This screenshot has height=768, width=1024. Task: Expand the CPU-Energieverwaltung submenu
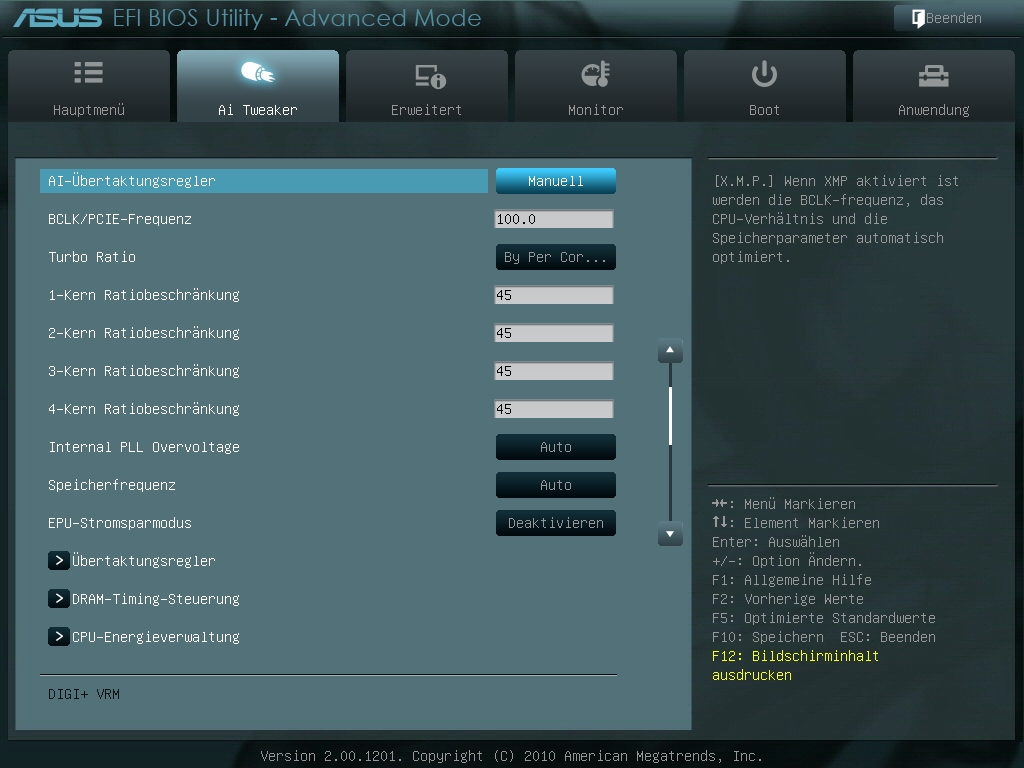coord(144,636)
